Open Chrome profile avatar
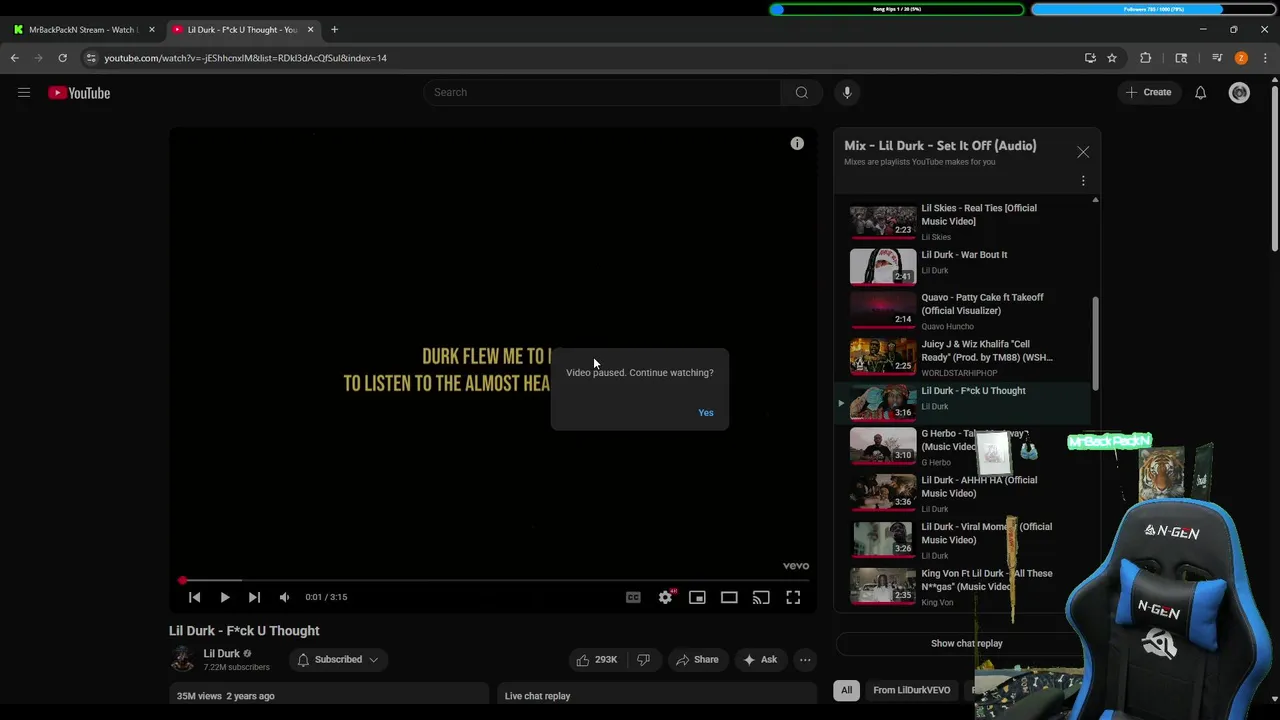Screen dimensions: 1280x720 (1241, 58)
